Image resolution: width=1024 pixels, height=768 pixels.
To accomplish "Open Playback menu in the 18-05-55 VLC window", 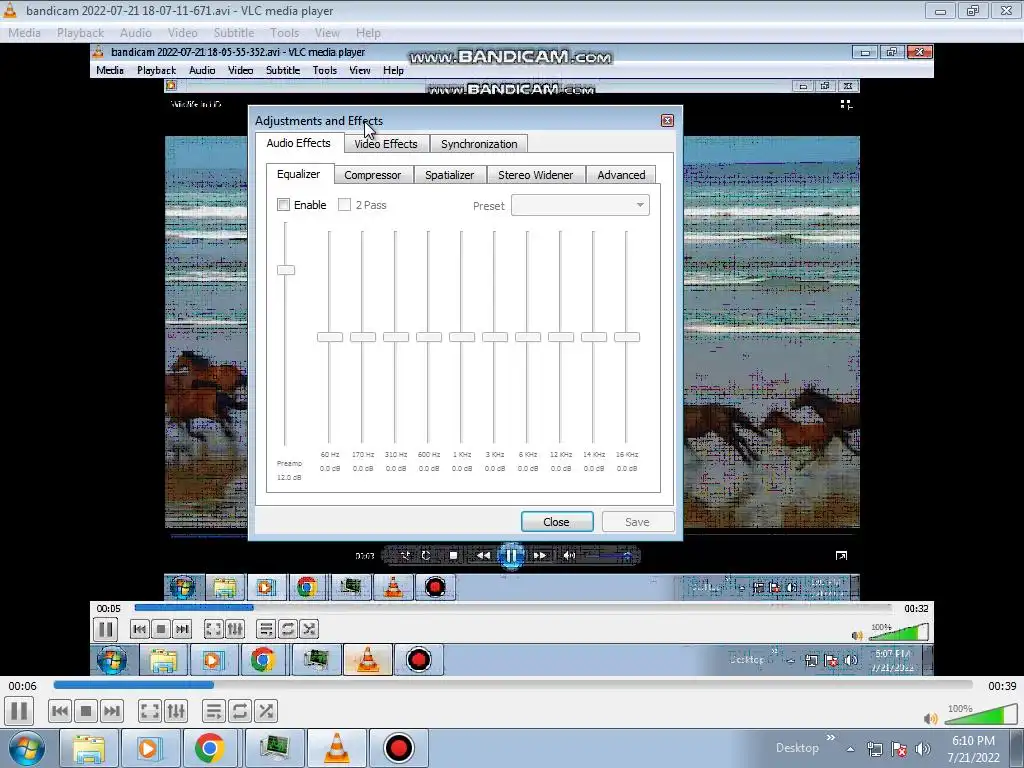I will [x=156, y=71].
